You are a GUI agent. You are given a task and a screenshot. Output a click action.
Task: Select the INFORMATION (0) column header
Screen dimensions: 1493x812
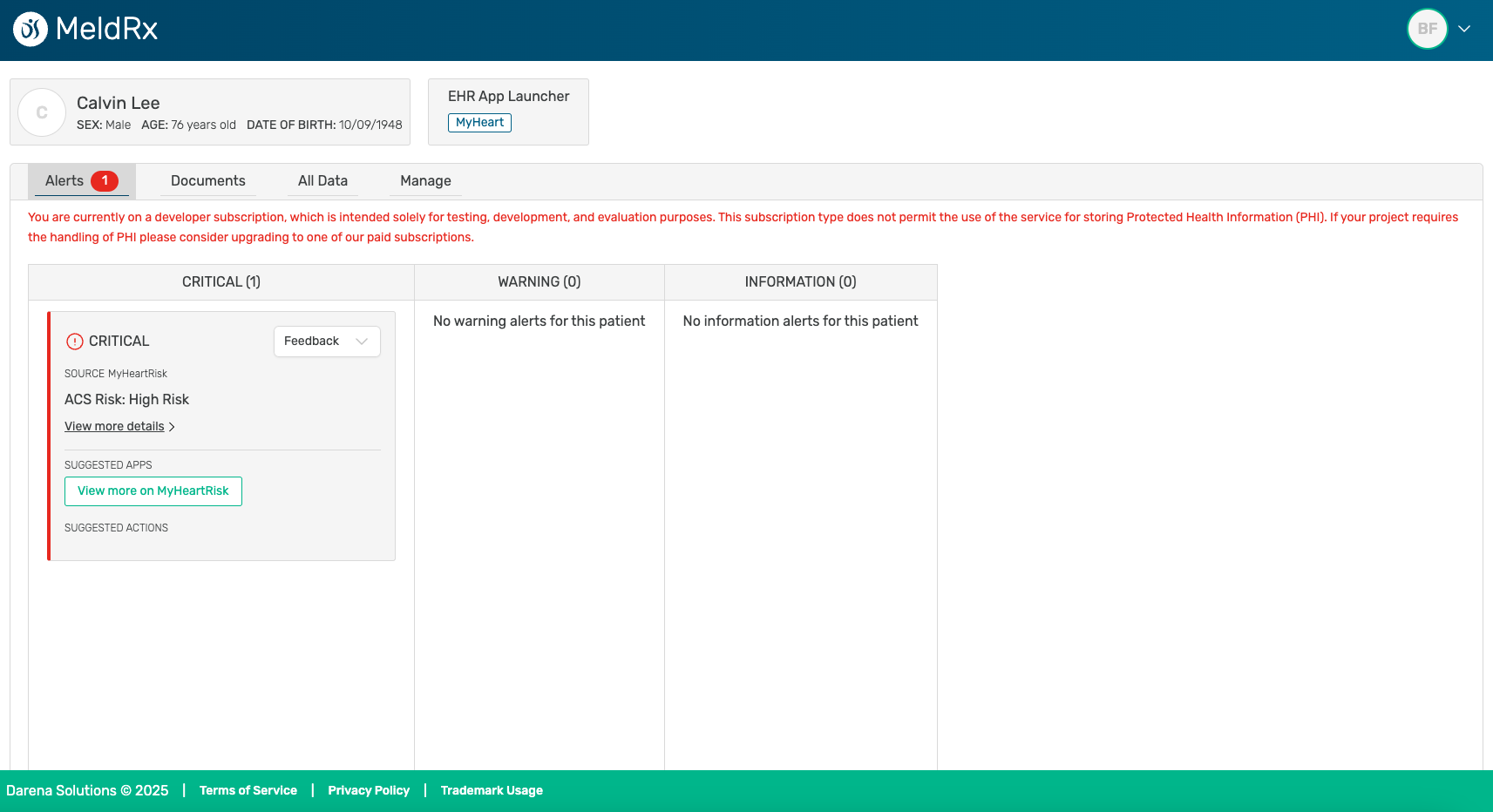tap(801, 282)
